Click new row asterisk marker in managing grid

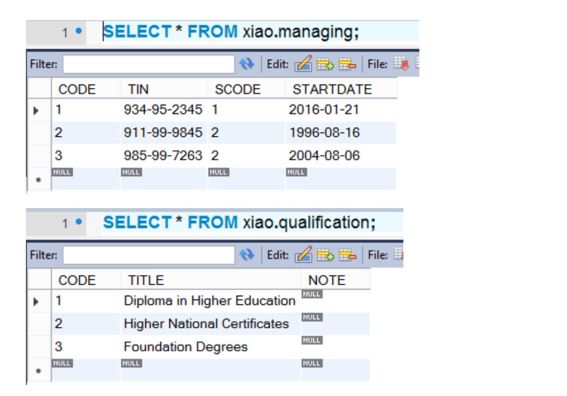point(38,180)
